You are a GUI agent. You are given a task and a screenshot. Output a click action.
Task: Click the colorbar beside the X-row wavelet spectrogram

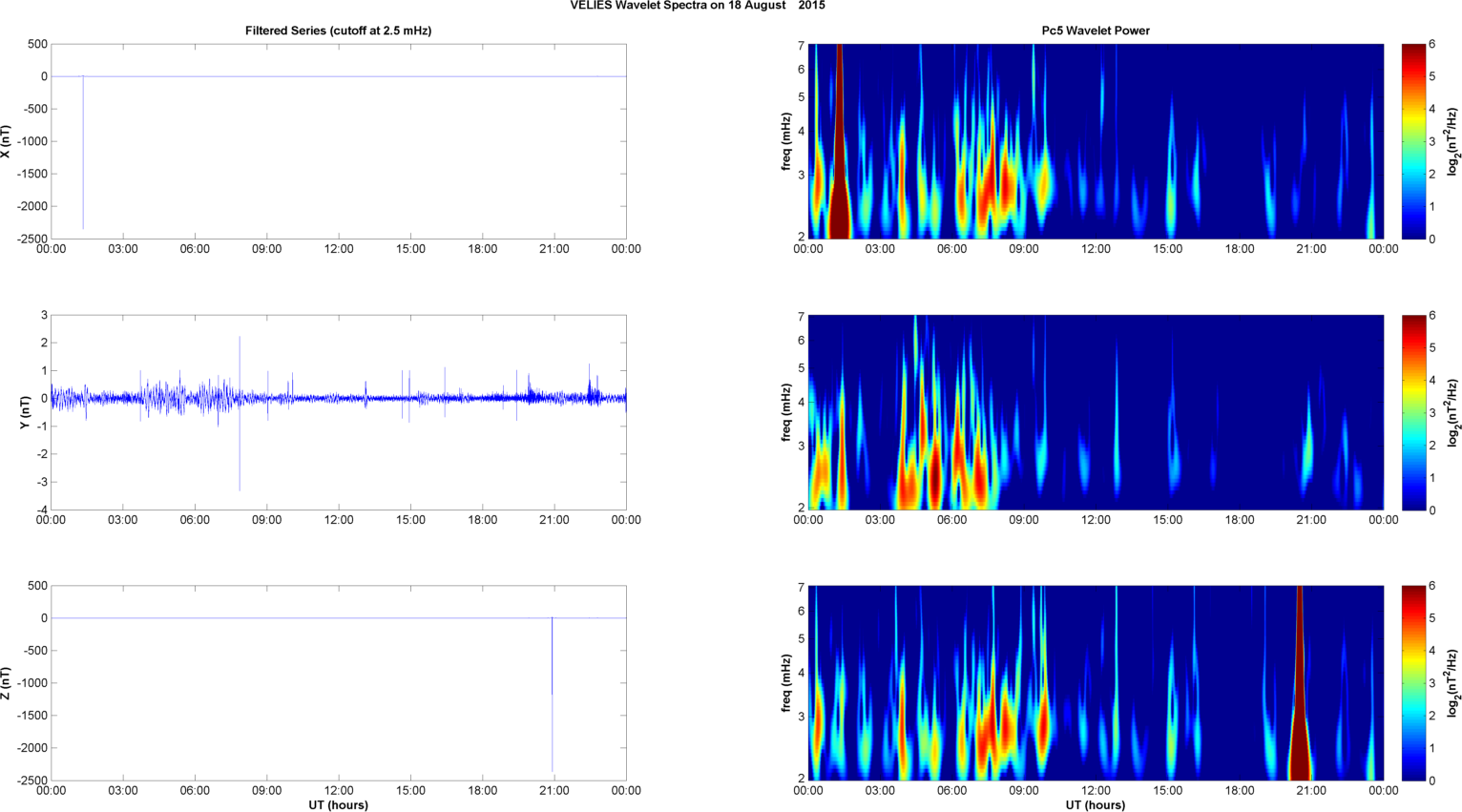pyautogui.click(x=1414, y=141)
